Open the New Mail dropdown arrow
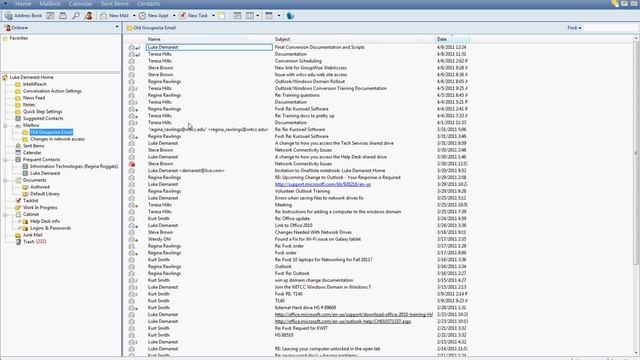The image size is (640, 360). pos(134,16)
